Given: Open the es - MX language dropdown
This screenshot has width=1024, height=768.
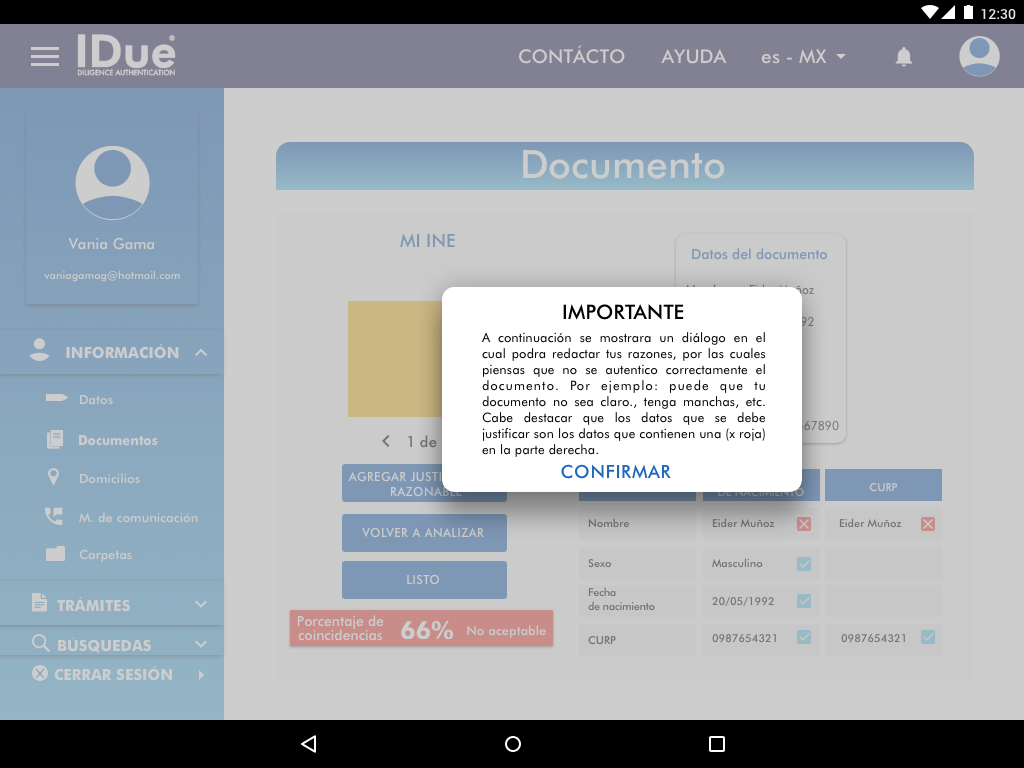Looking at the screenshot, I should [x=803, y=57].
